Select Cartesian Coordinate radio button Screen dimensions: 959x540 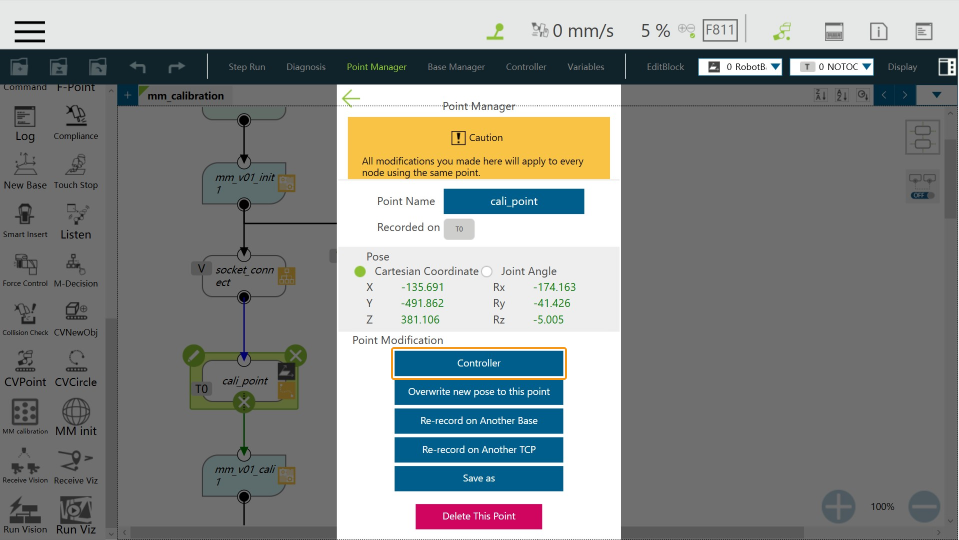(x=360, y=271)
